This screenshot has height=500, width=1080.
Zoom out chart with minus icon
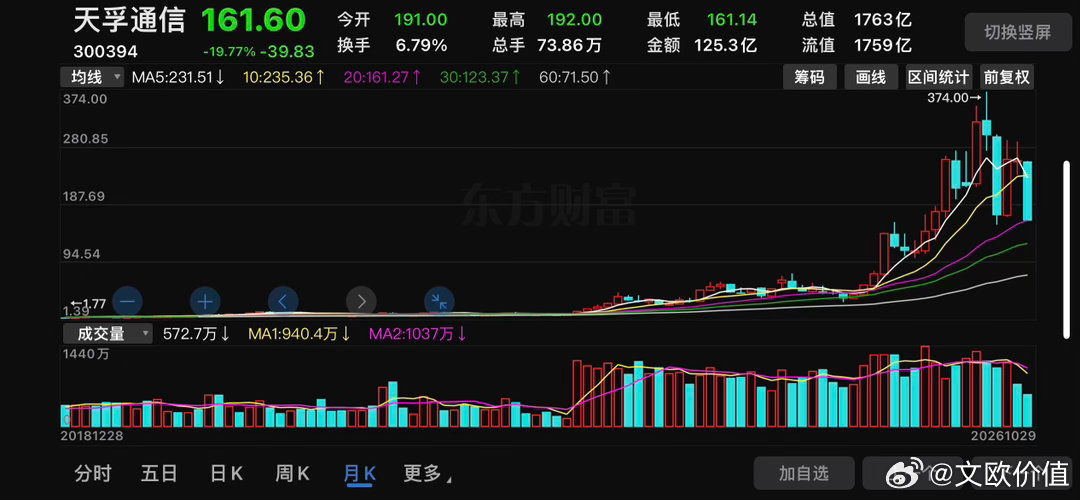(127, 301)
